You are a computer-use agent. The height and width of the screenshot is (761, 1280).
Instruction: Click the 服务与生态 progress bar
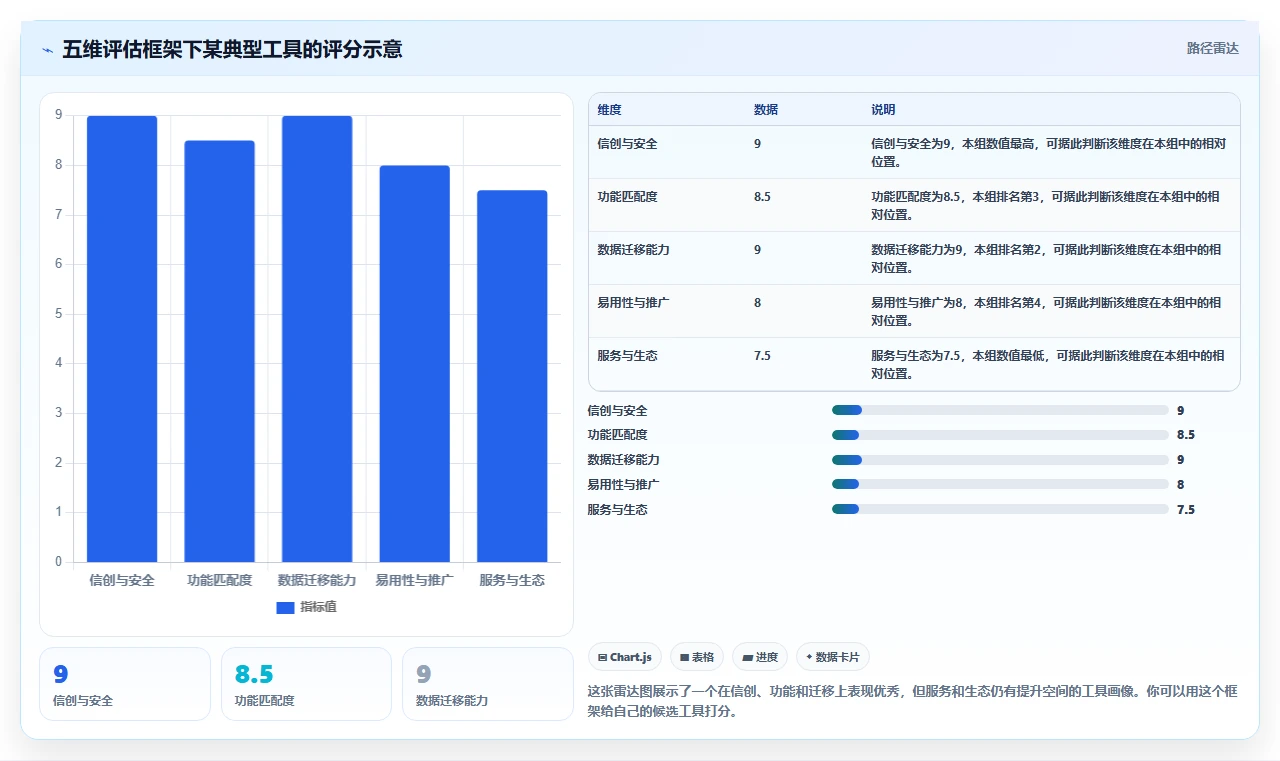1000,509
